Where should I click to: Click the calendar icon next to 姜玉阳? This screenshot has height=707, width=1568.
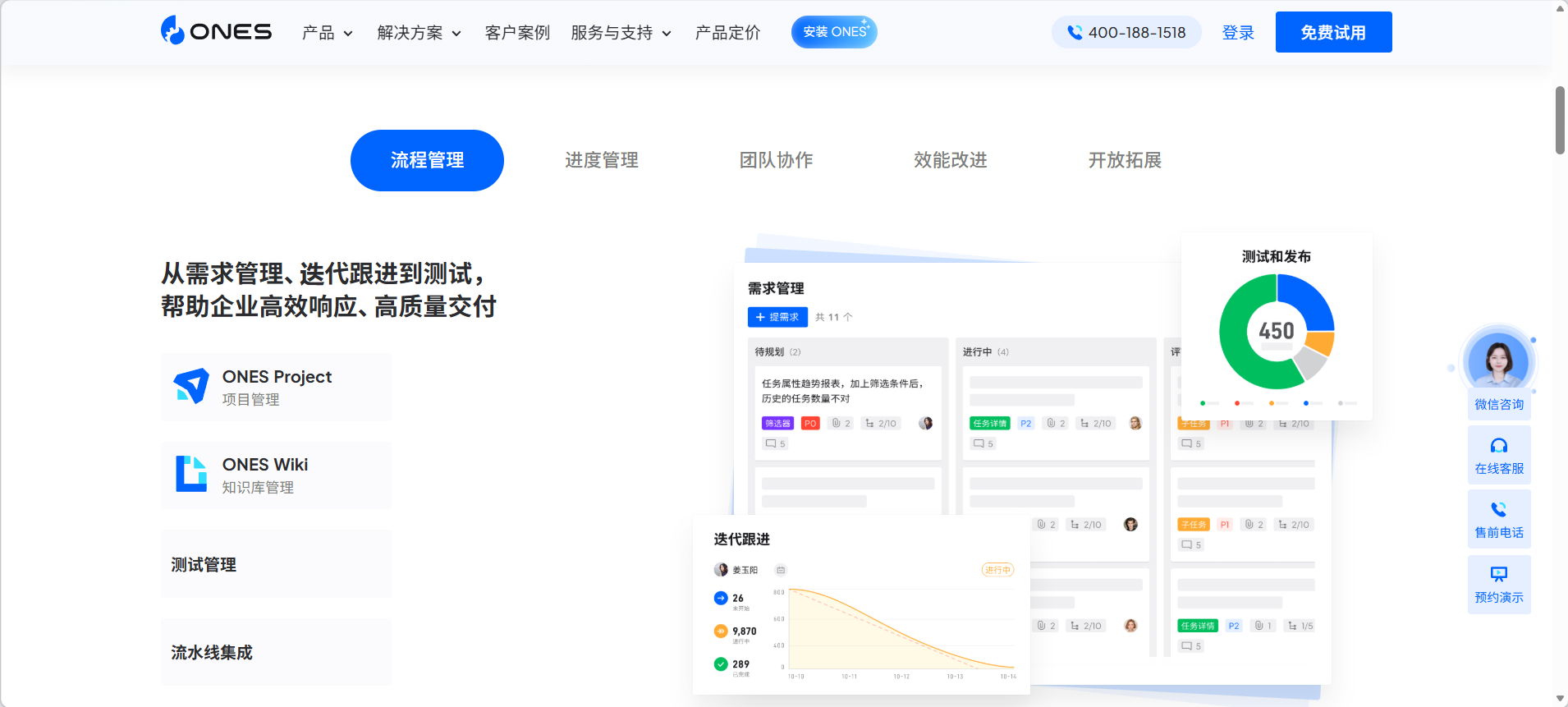pyautogui.click(x=781, y=570)
